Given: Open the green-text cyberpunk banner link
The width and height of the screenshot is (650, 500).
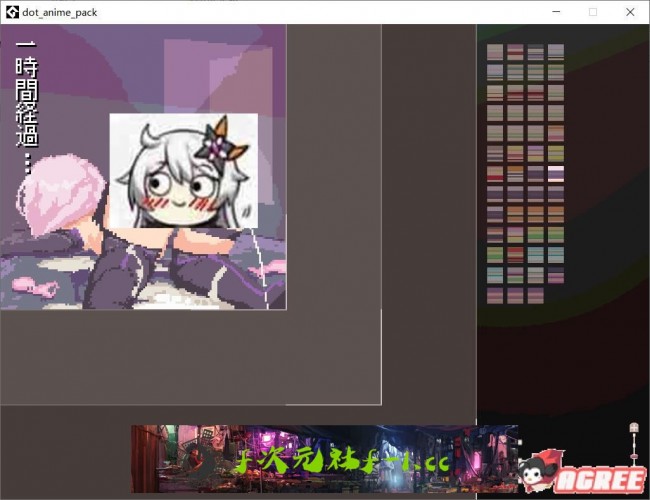Looking at the screenshot, I should point(325,459).
